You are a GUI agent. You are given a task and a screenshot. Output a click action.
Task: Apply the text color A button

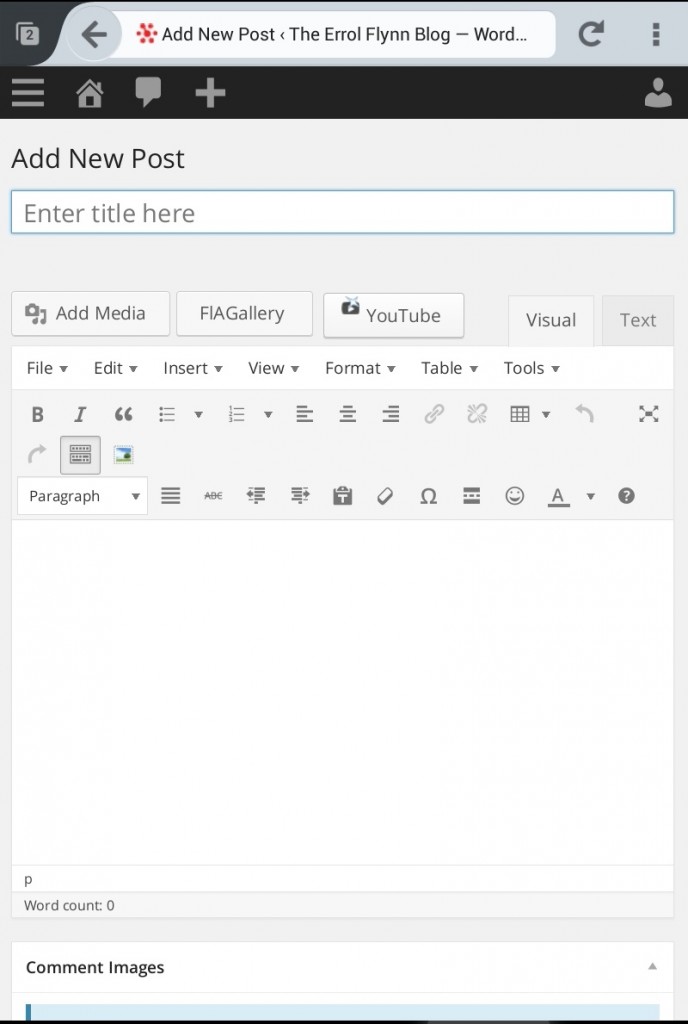click(558, 496)
